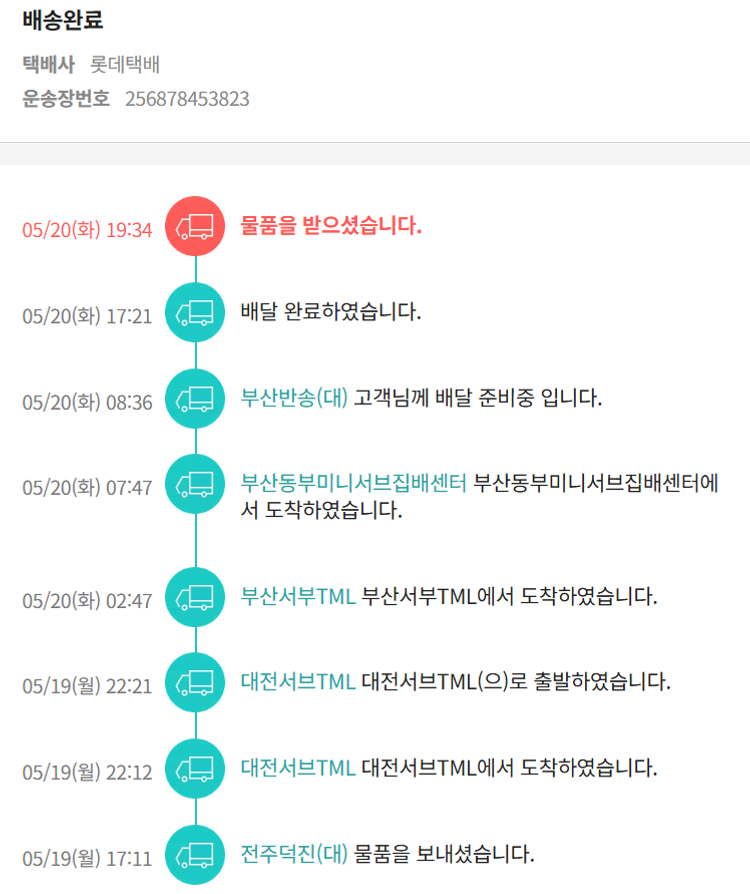Open the 부산서부TML terminal link
The height and width of the screenshot is (894, 750).
pyautogui.click(x=298, y=597)
